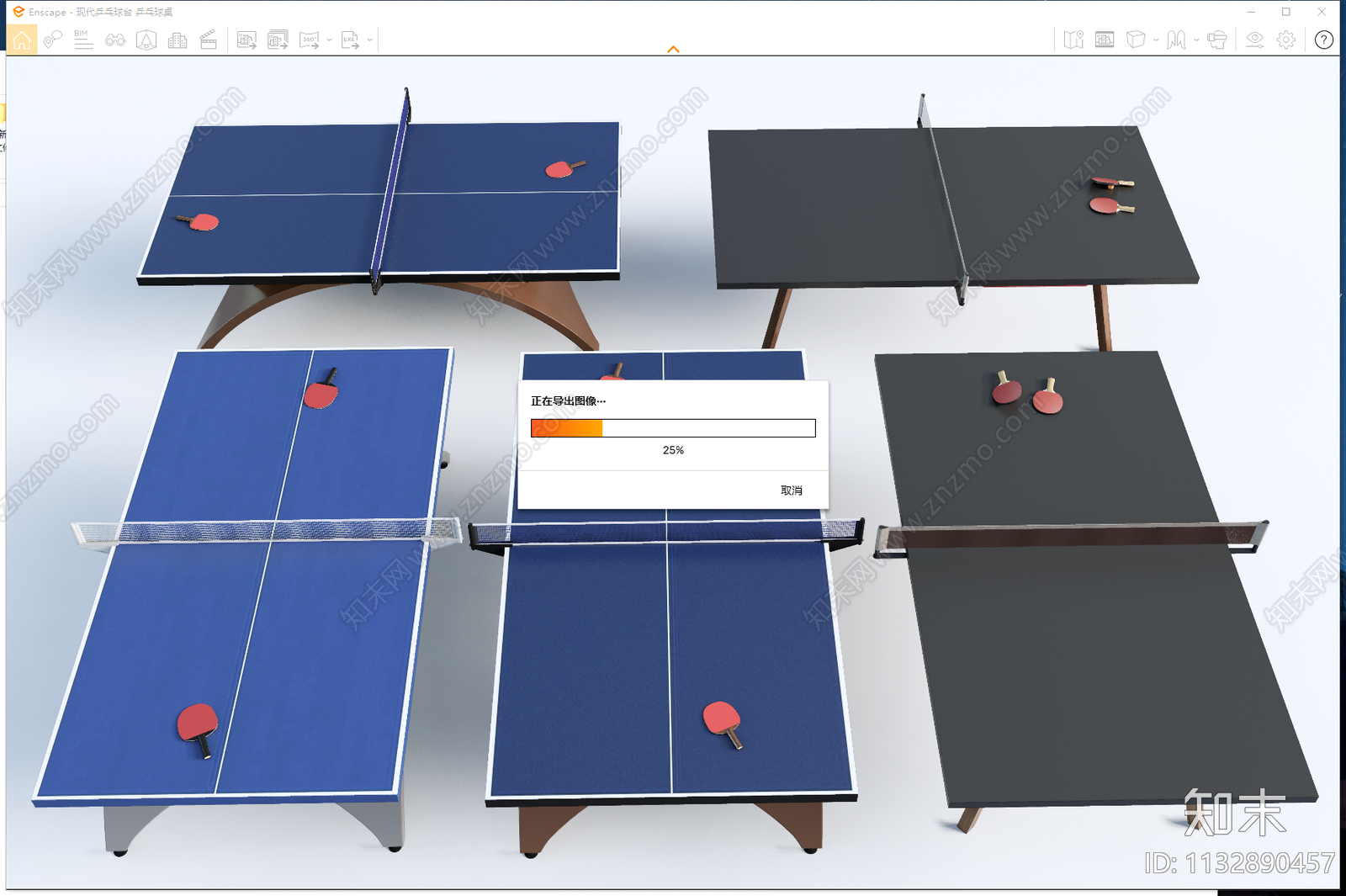Screen dimensions: 1346x896
Task: Click the export progress bar at 25%
Action: [x=673, y=428]
